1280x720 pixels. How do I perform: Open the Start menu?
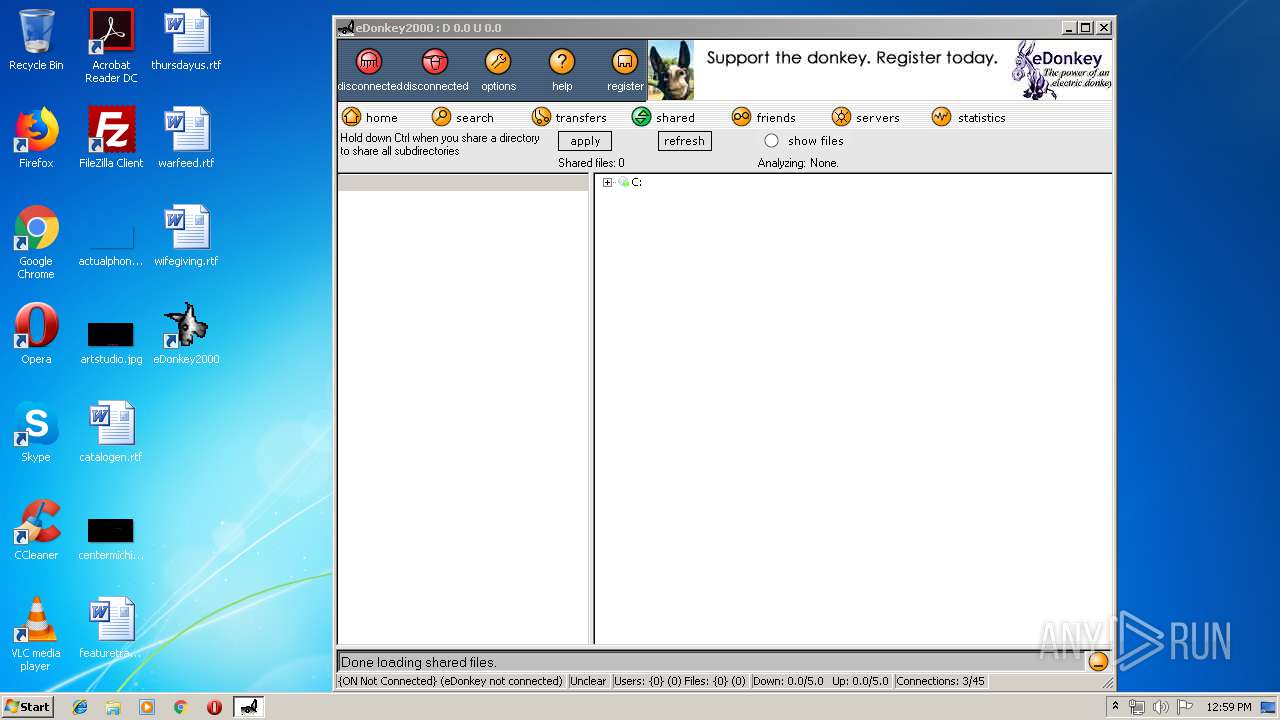(27, 706)
